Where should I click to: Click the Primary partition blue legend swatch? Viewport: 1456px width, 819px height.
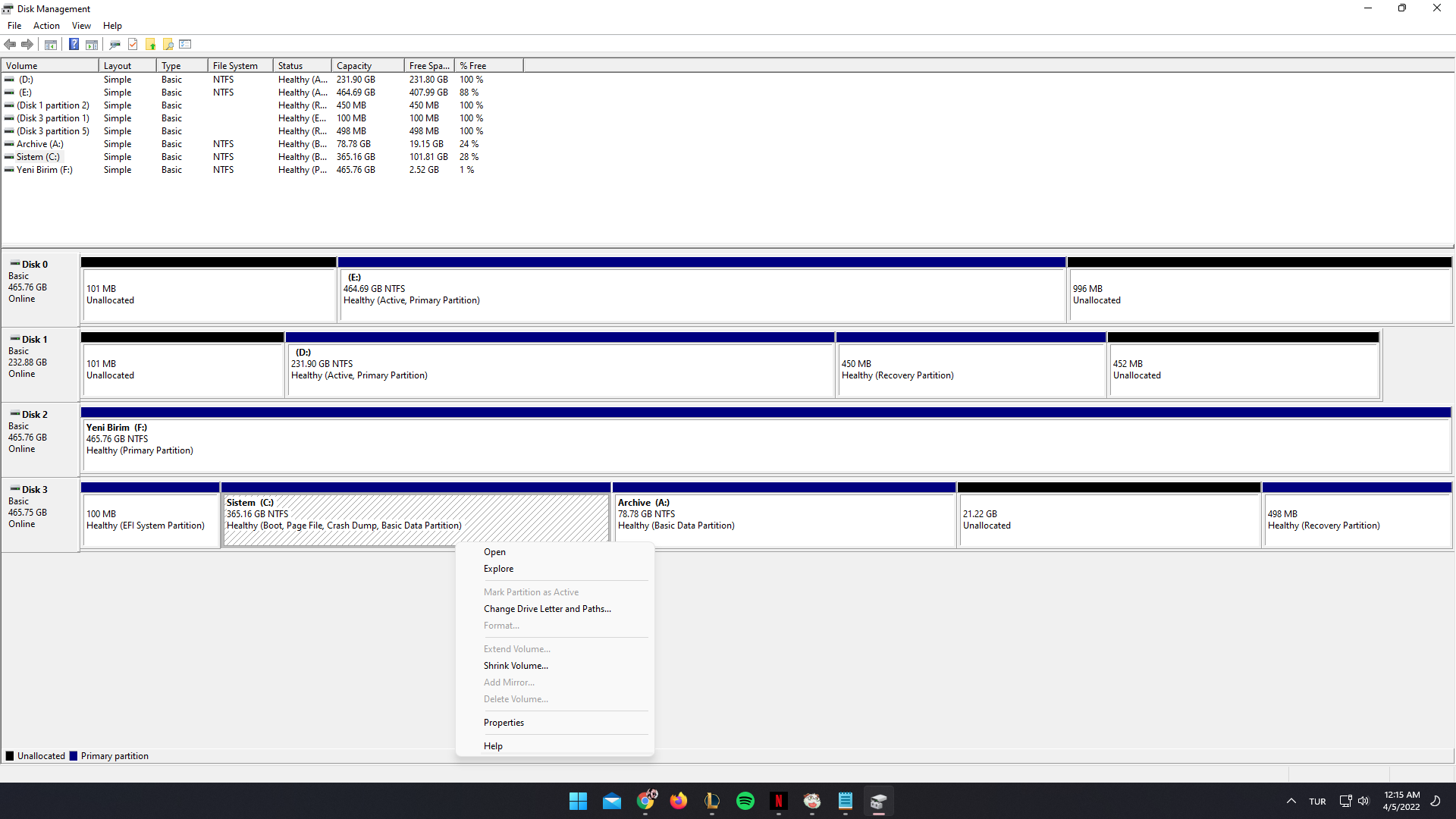click(74, 756)
